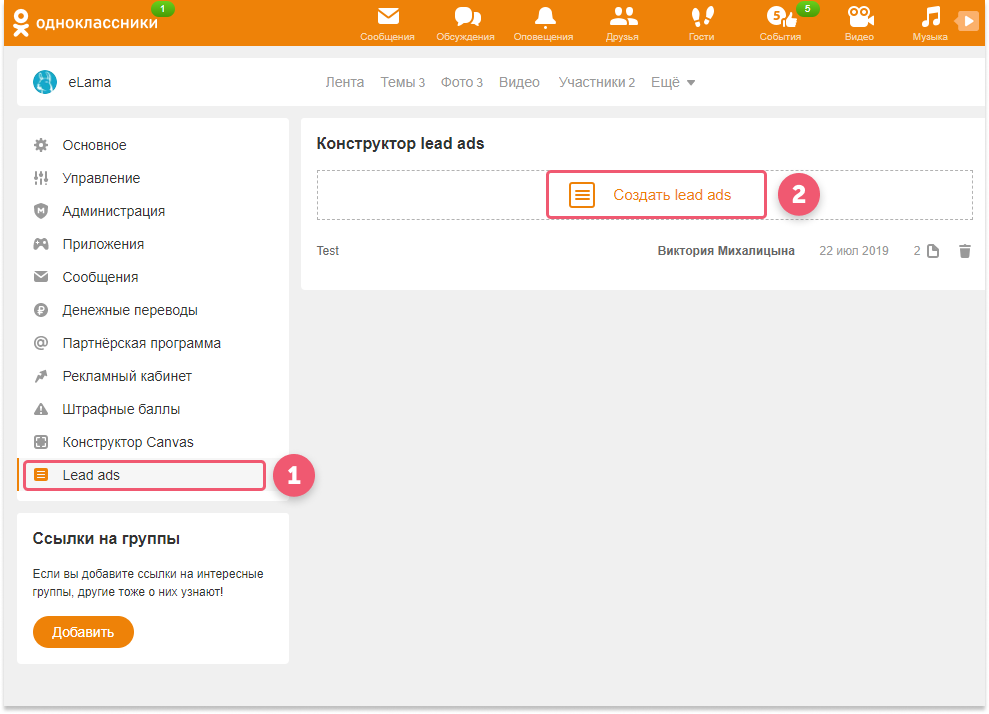Open the События icon in top bar
This screenshot has width=989, height=714.
[x=779, y=17]
